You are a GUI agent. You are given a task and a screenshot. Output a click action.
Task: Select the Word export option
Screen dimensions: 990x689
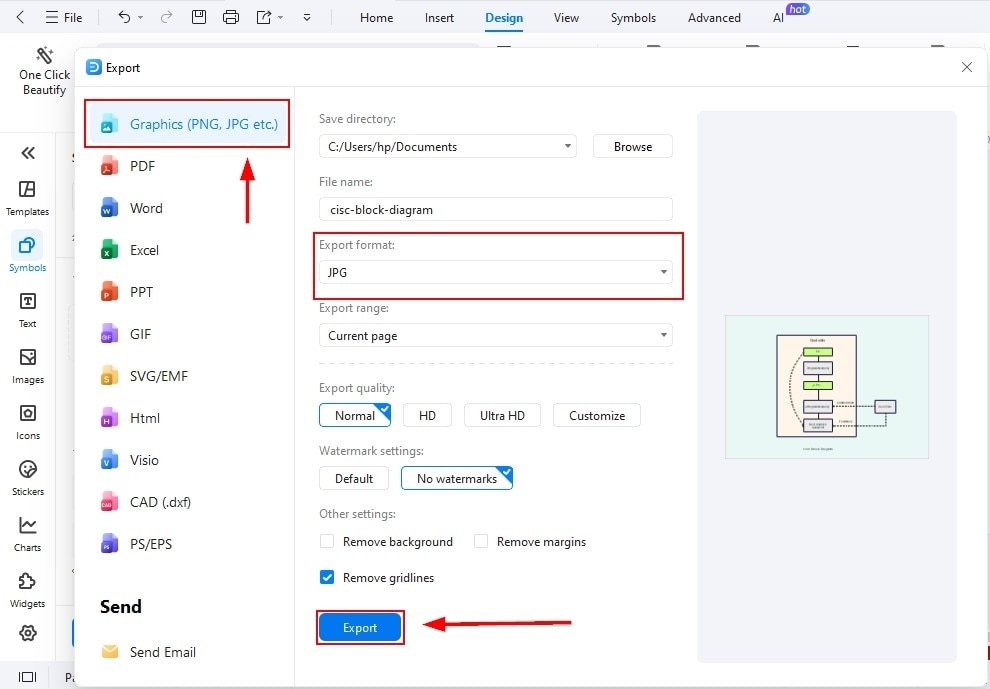(145, 208)
